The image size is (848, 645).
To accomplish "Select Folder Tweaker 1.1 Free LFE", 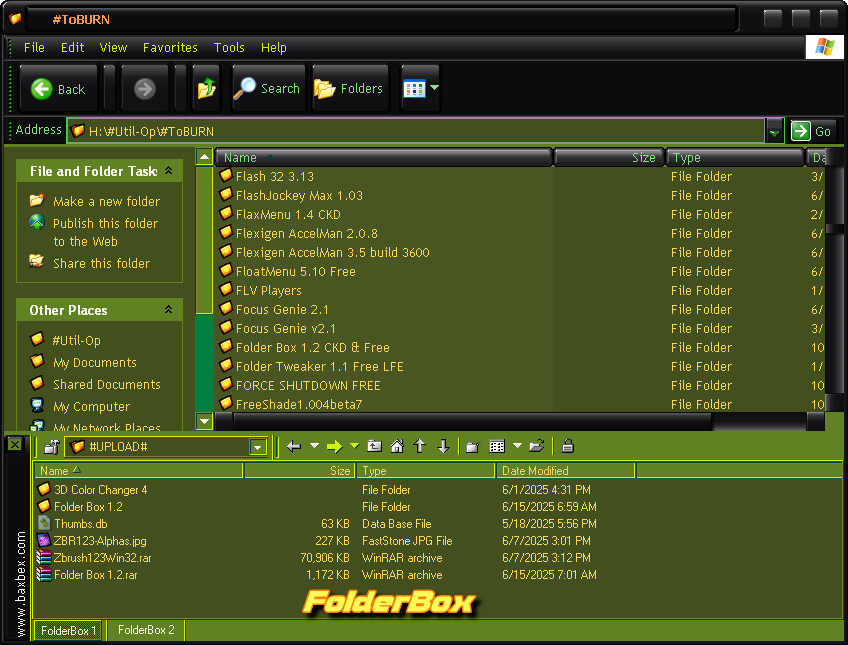I will pyautogui.click(x=320, y=366).
